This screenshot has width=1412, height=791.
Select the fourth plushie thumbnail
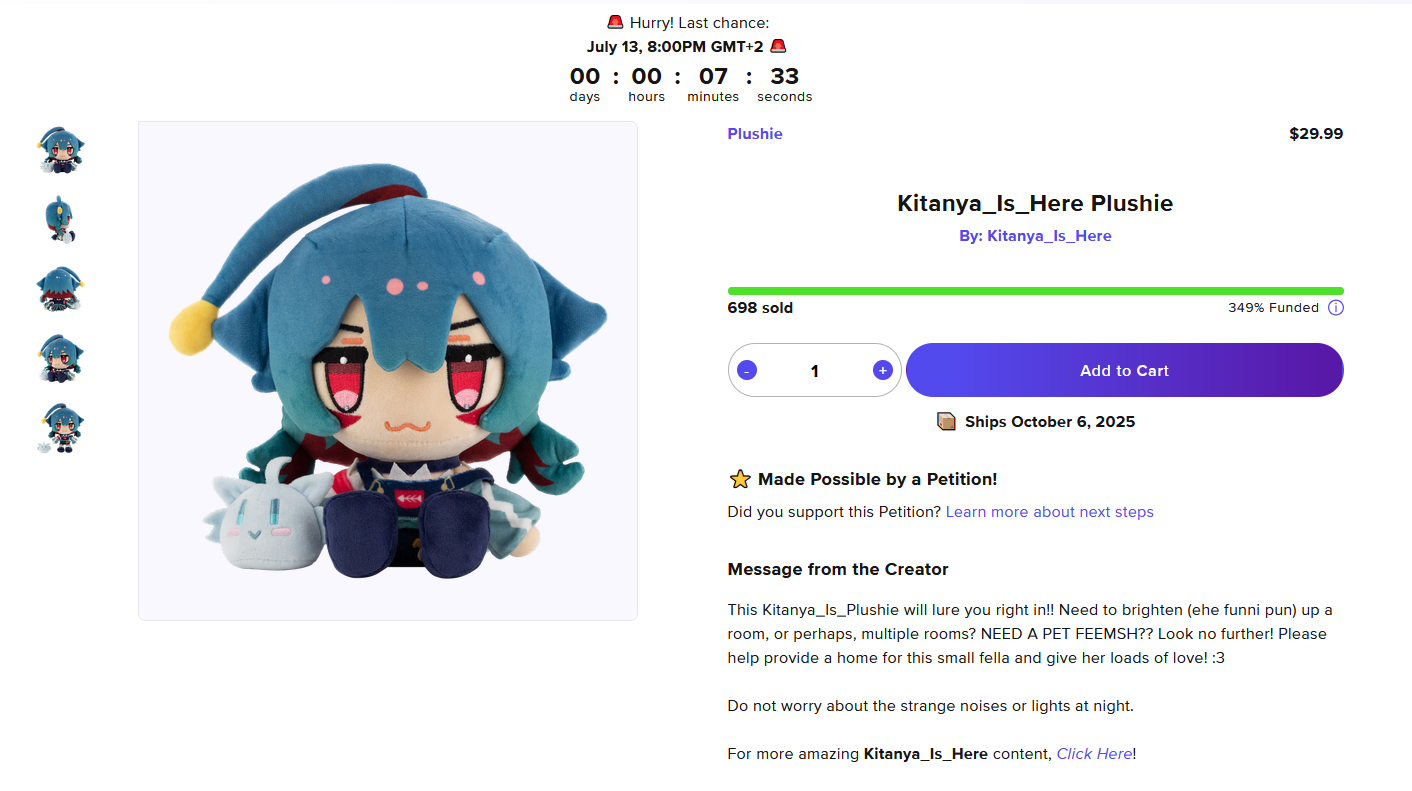(60, 358)
